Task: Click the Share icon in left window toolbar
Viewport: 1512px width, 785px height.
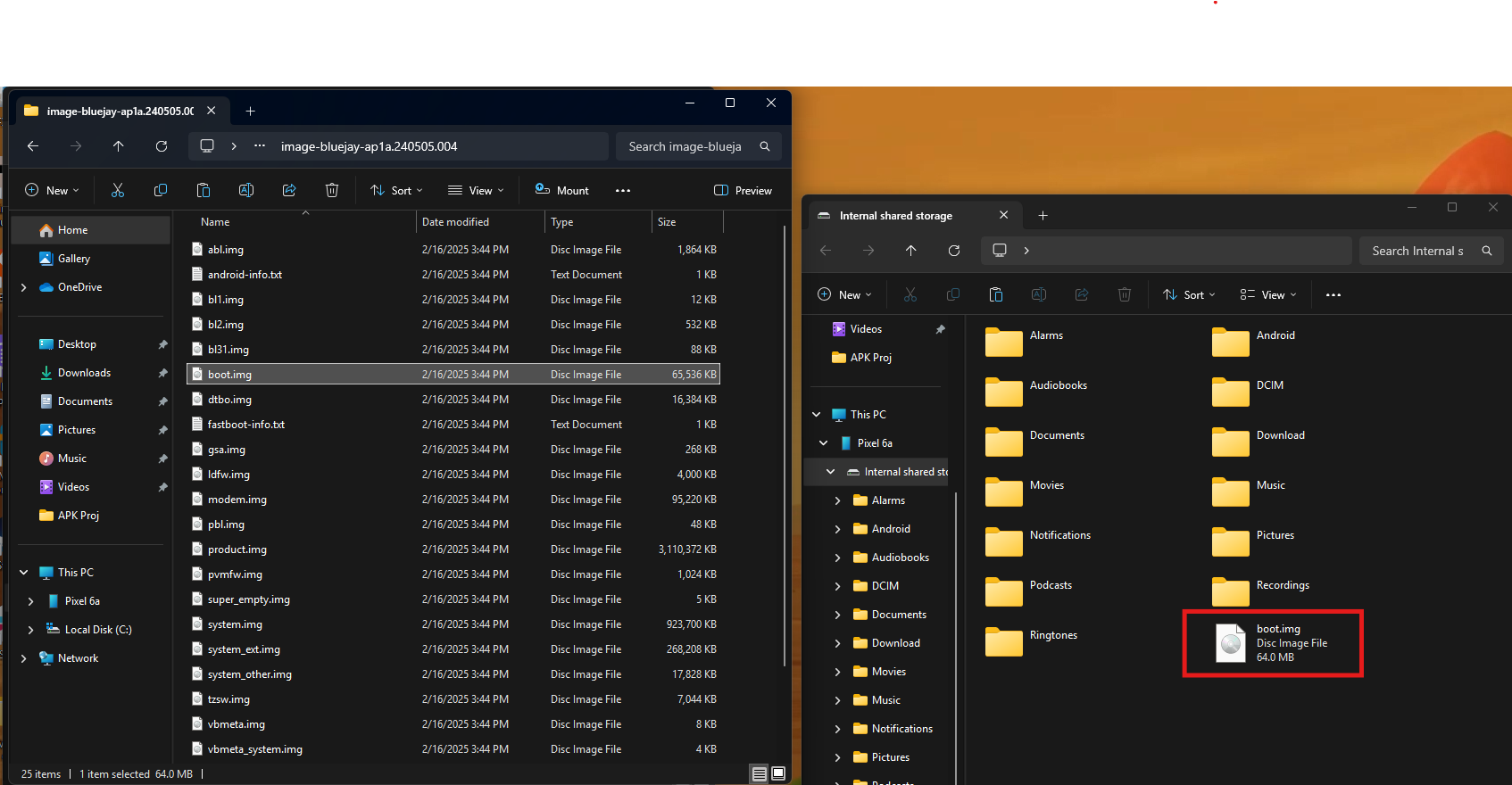Action: 289,190
